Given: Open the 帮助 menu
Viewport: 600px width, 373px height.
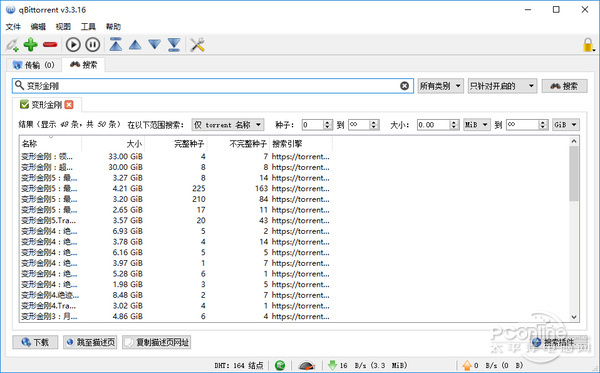Looking at the screenshot, I should click(x=113, y=26).
